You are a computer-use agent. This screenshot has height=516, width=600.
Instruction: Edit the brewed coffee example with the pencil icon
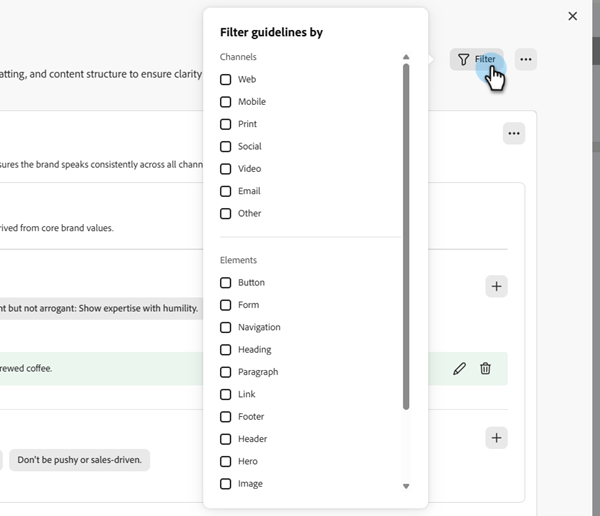pyautogui.click(x=459, y=368)
